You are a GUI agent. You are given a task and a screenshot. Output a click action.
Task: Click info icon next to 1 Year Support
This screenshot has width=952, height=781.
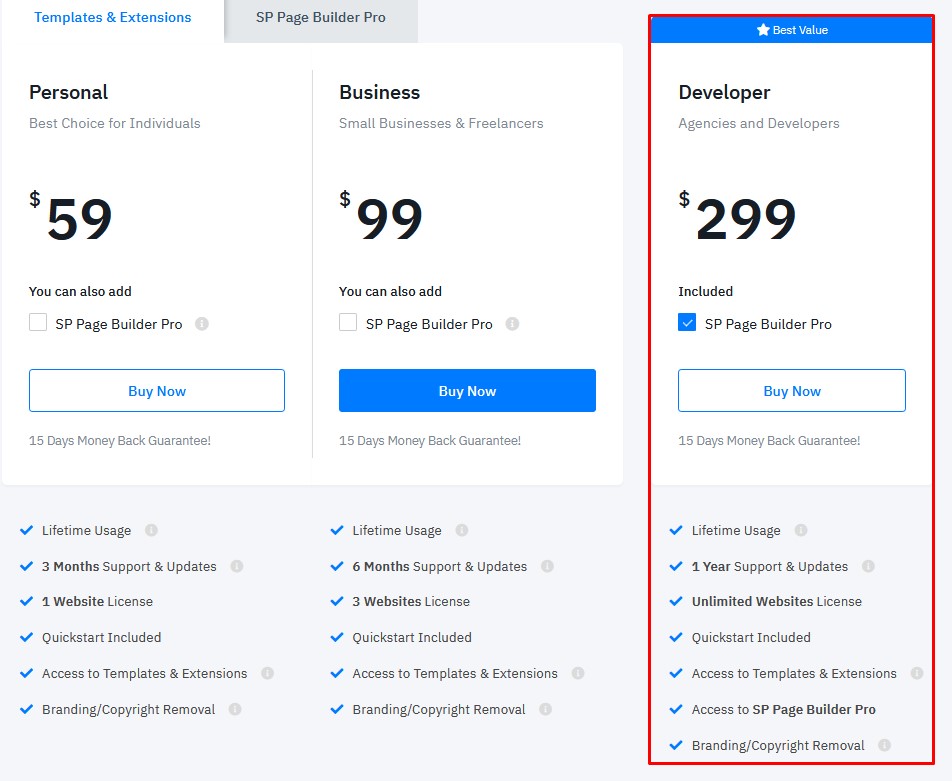(868, 566)
